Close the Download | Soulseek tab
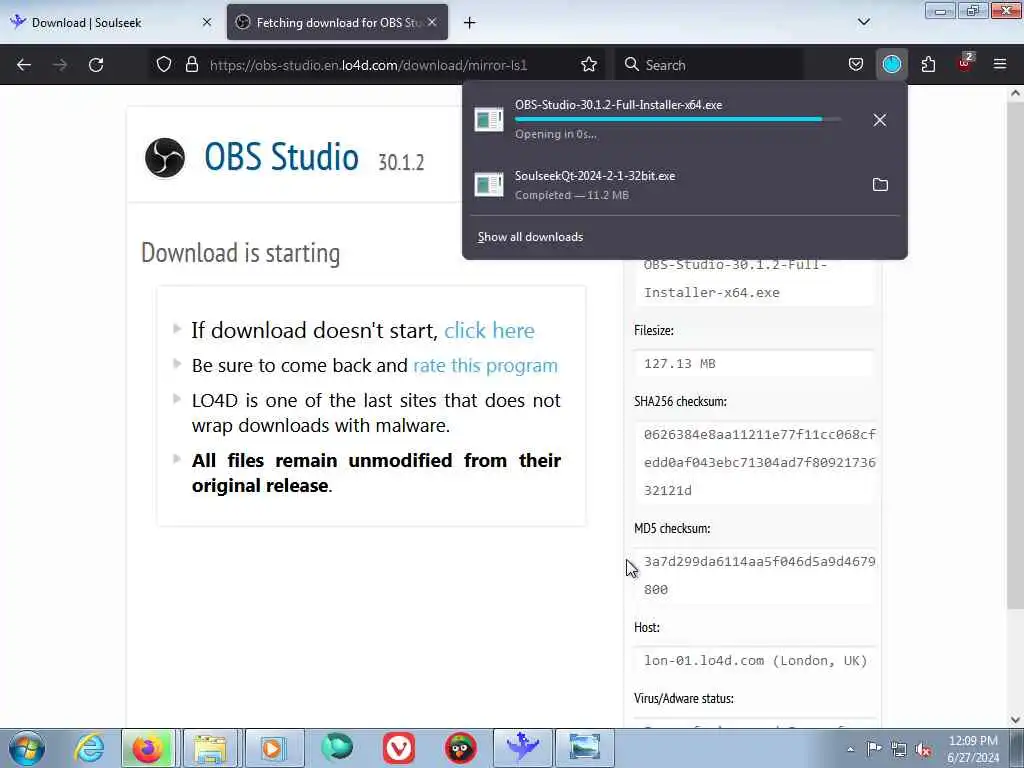Viewport: 1024px width, 768px height. point(206,23)
